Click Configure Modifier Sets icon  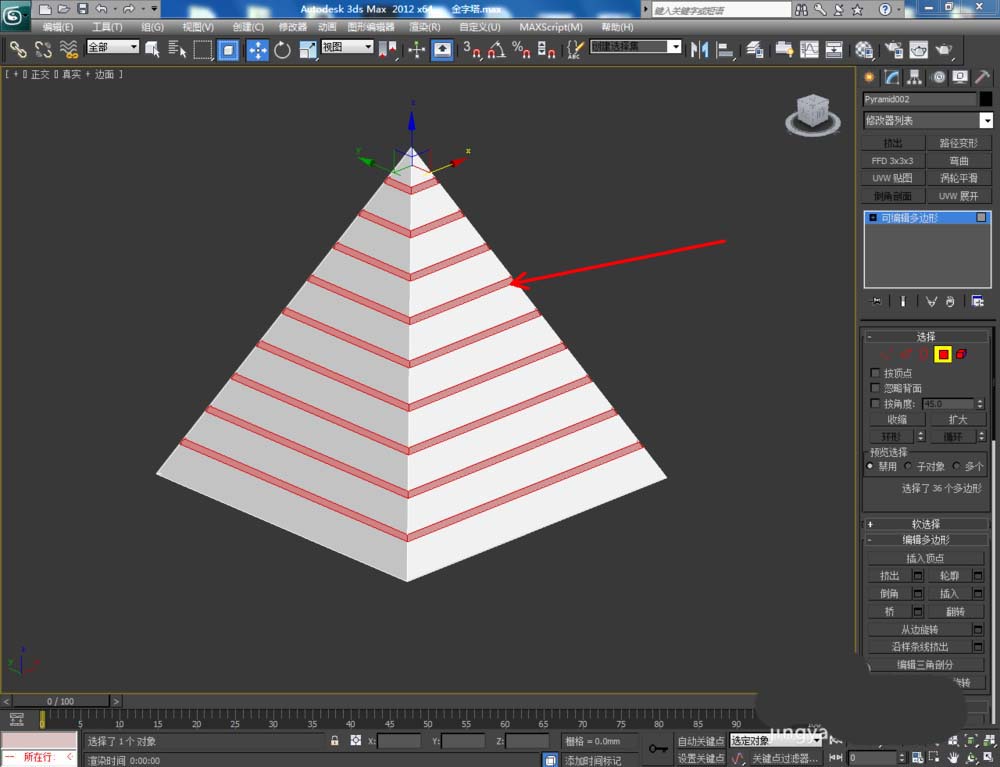point(977,302)
